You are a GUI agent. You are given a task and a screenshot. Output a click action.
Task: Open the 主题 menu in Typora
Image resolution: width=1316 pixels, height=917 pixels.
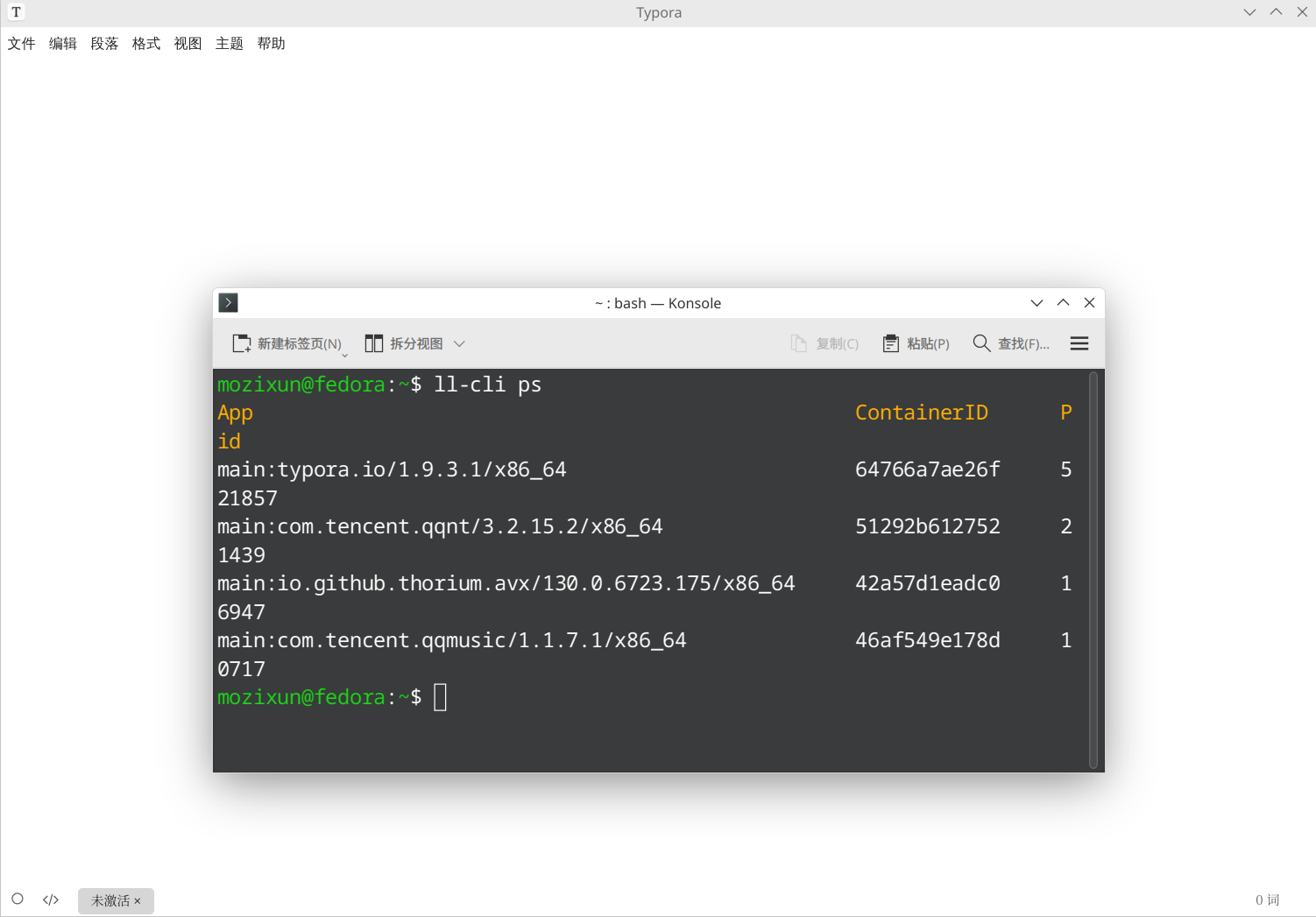(x=230, y=44)
